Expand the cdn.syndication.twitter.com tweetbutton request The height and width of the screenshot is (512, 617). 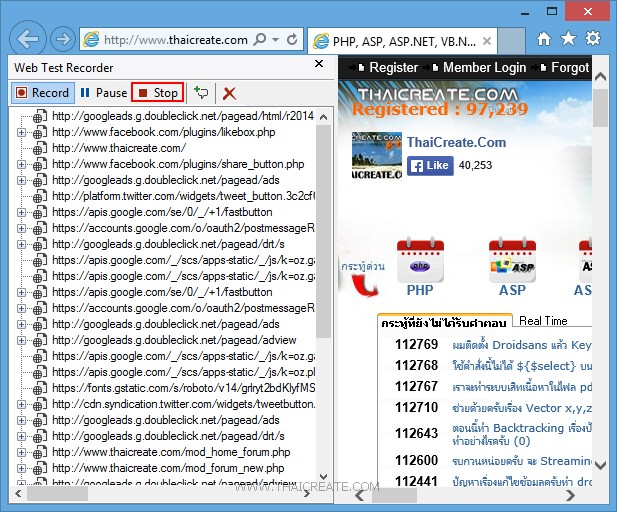pos(21,405)
